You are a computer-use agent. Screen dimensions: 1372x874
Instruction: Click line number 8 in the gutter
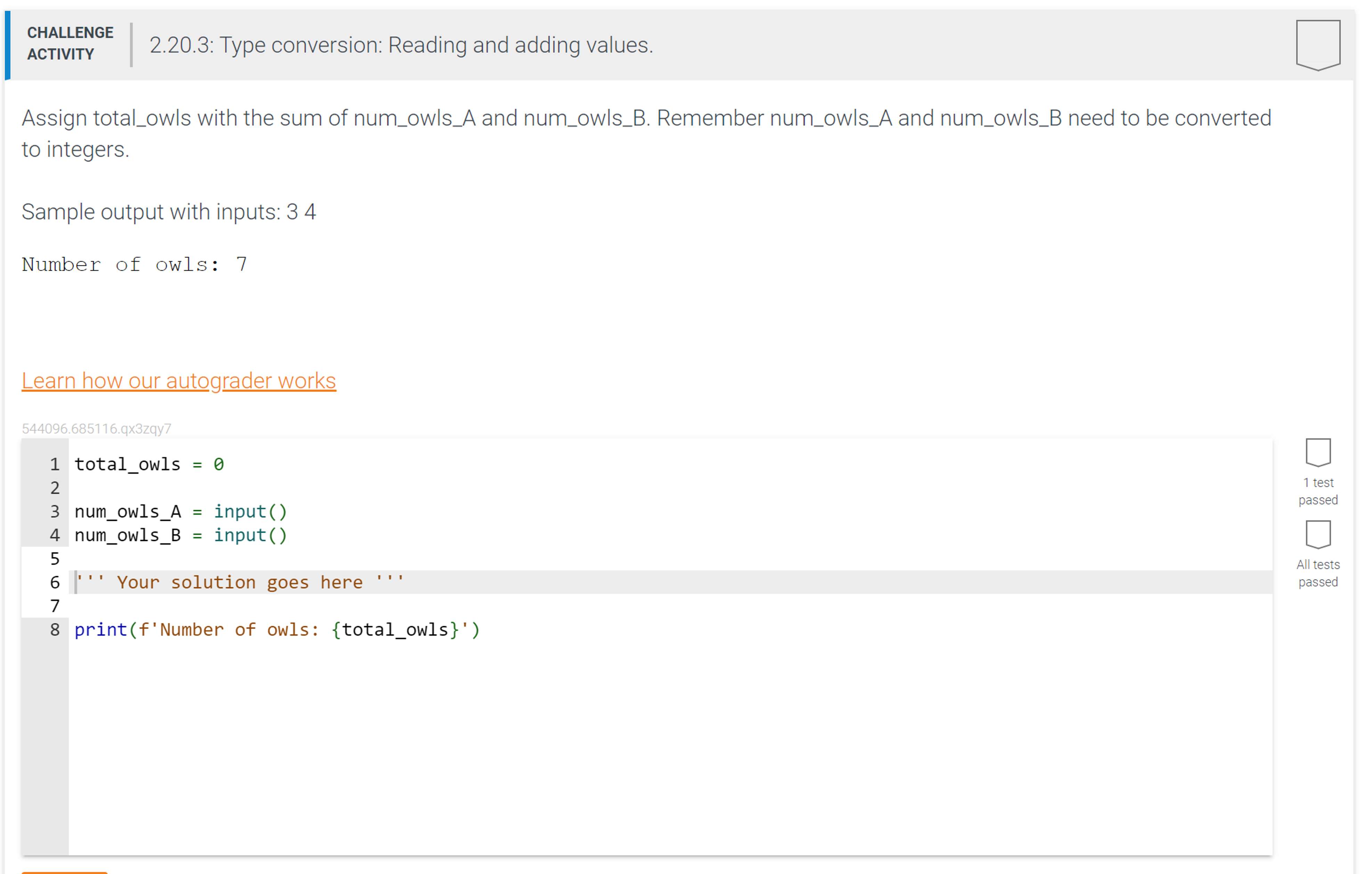[55, 629]
